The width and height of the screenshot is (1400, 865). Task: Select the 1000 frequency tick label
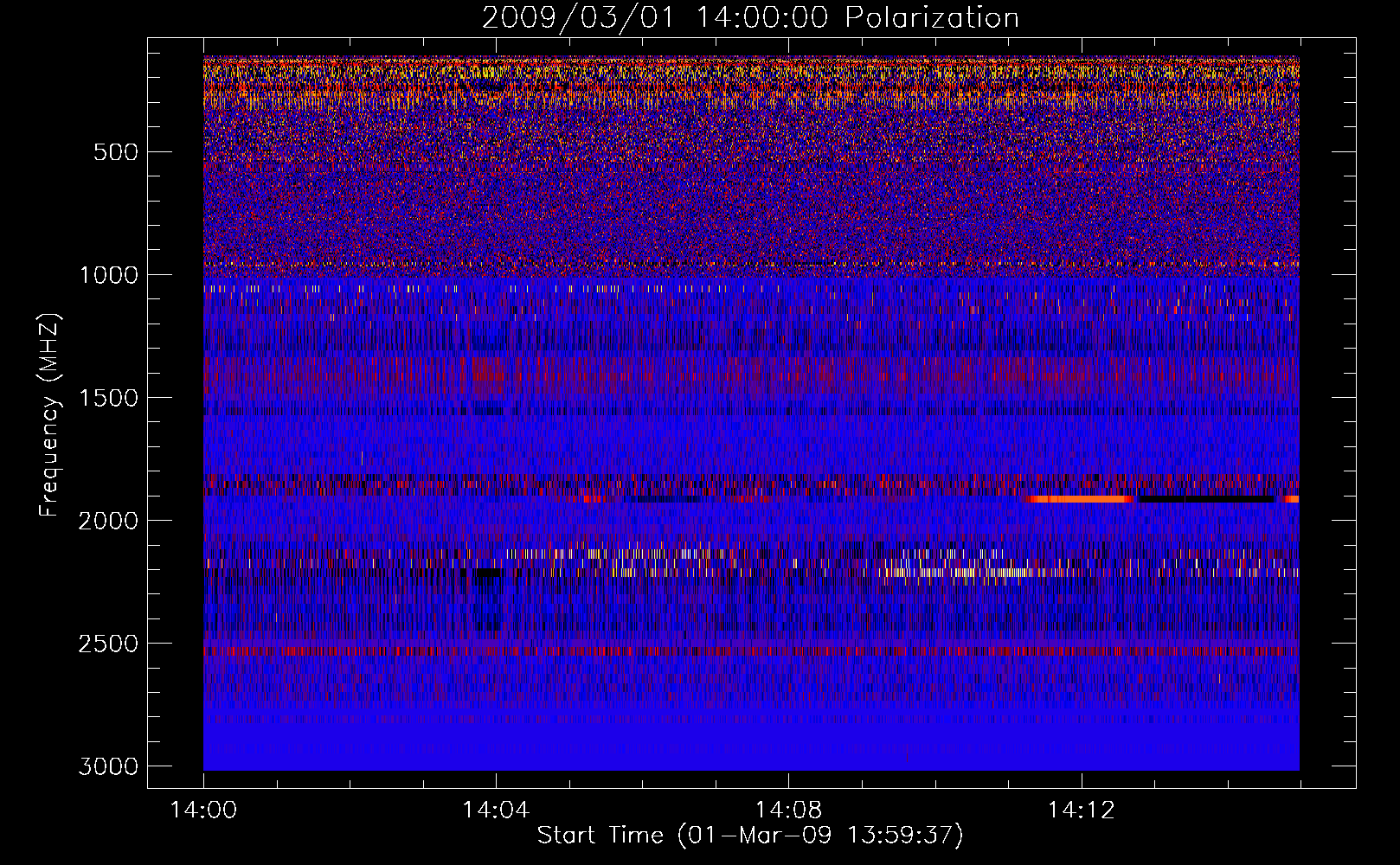108,275
